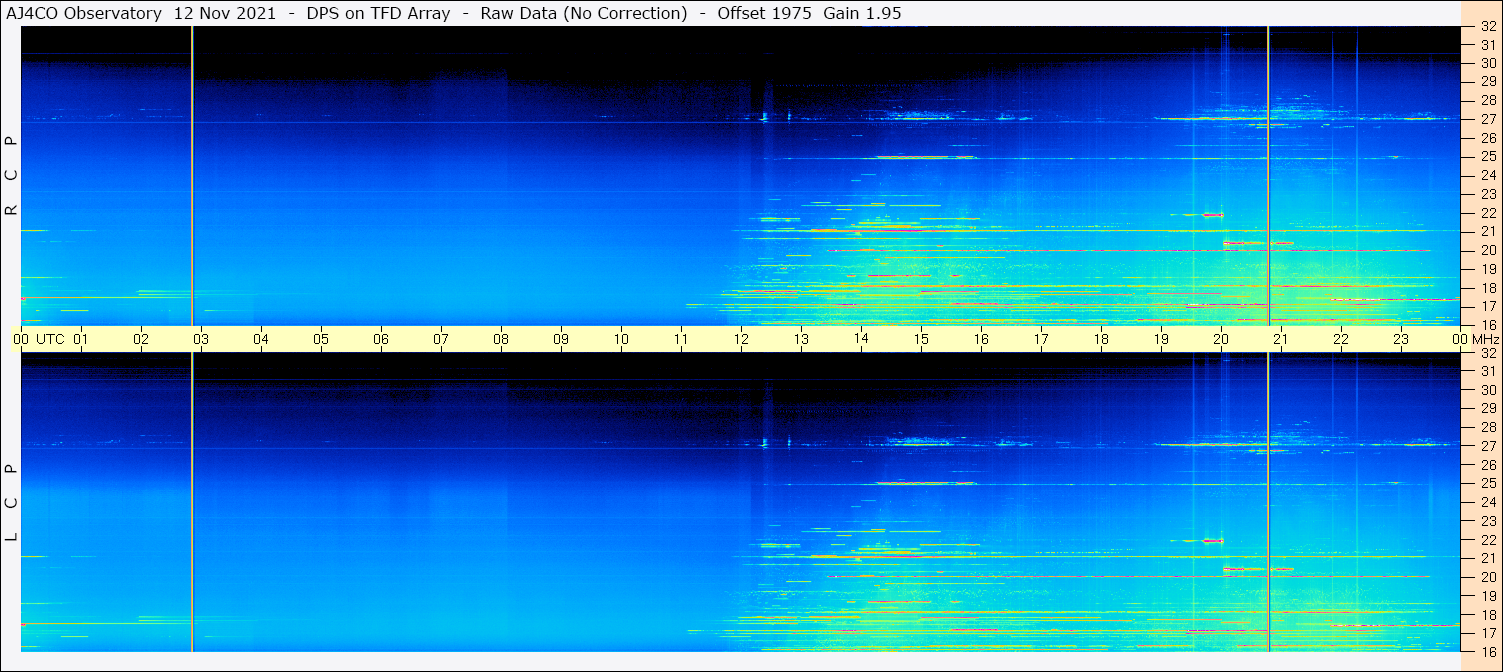Click the 22 MHz label in RCP panel
Viewport: 1503px width, 672px height.
point(1488,213)
